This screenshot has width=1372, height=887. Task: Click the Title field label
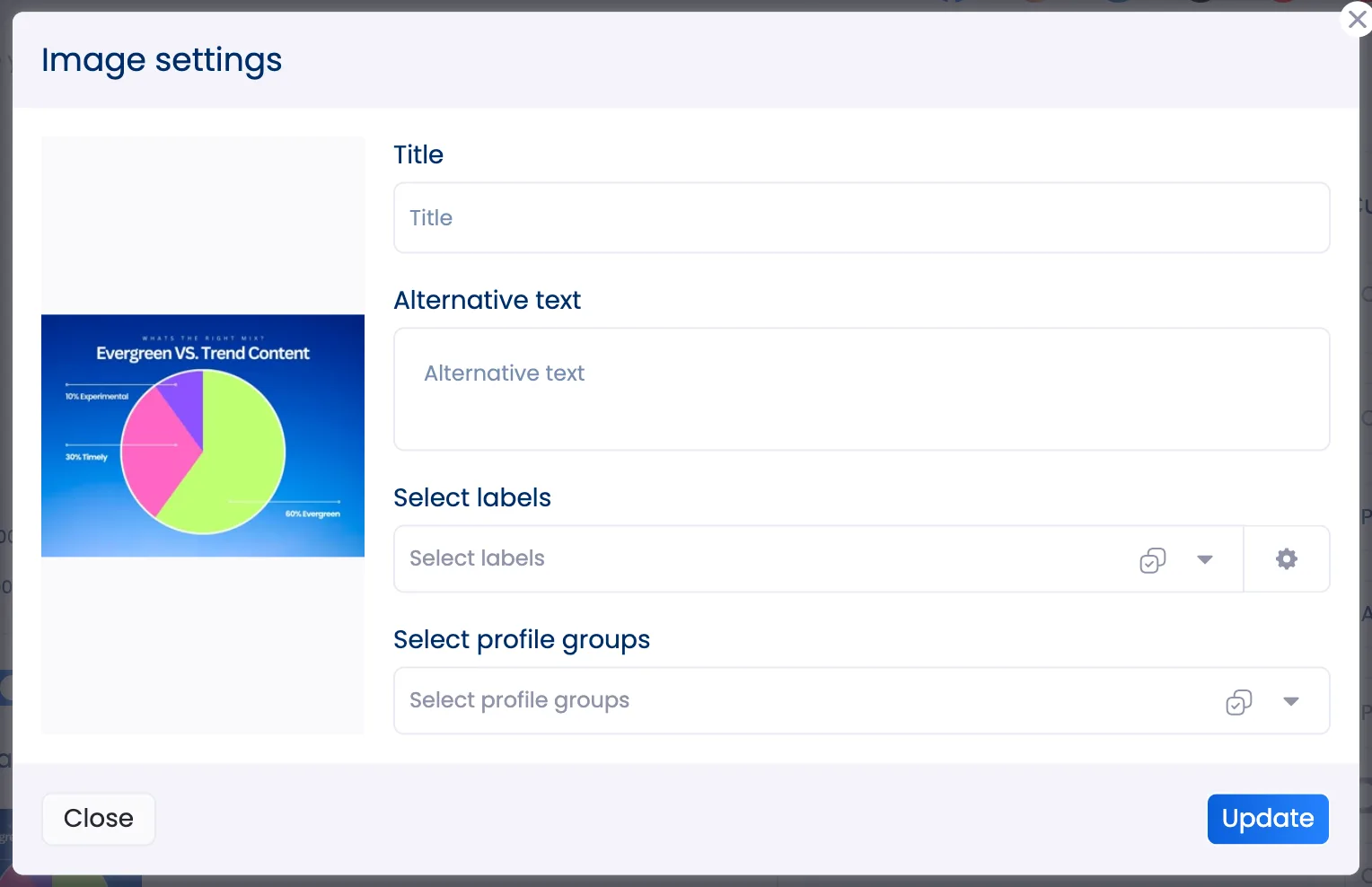click(418, 155)
